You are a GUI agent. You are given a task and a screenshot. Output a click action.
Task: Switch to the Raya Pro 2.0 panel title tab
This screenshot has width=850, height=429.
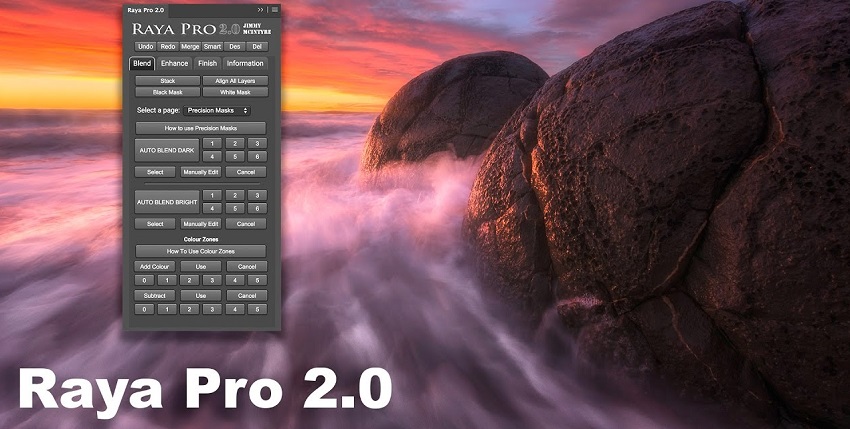(x=145, y=10)
